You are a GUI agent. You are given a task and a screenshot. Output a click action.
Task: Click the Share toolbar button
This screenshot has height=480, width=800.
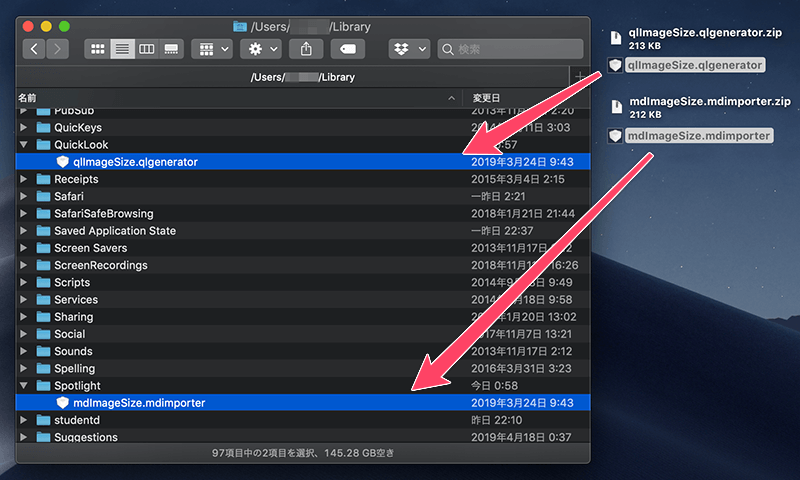tap(306, 49)
